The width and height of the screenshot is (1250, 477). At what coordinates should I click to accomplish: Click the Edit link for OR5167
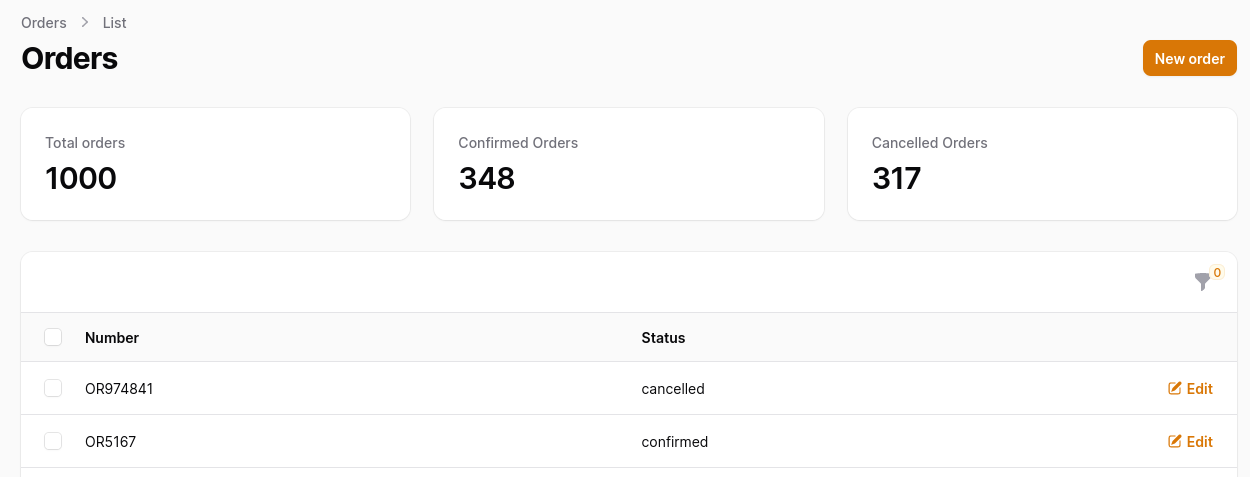(1190, 441)
